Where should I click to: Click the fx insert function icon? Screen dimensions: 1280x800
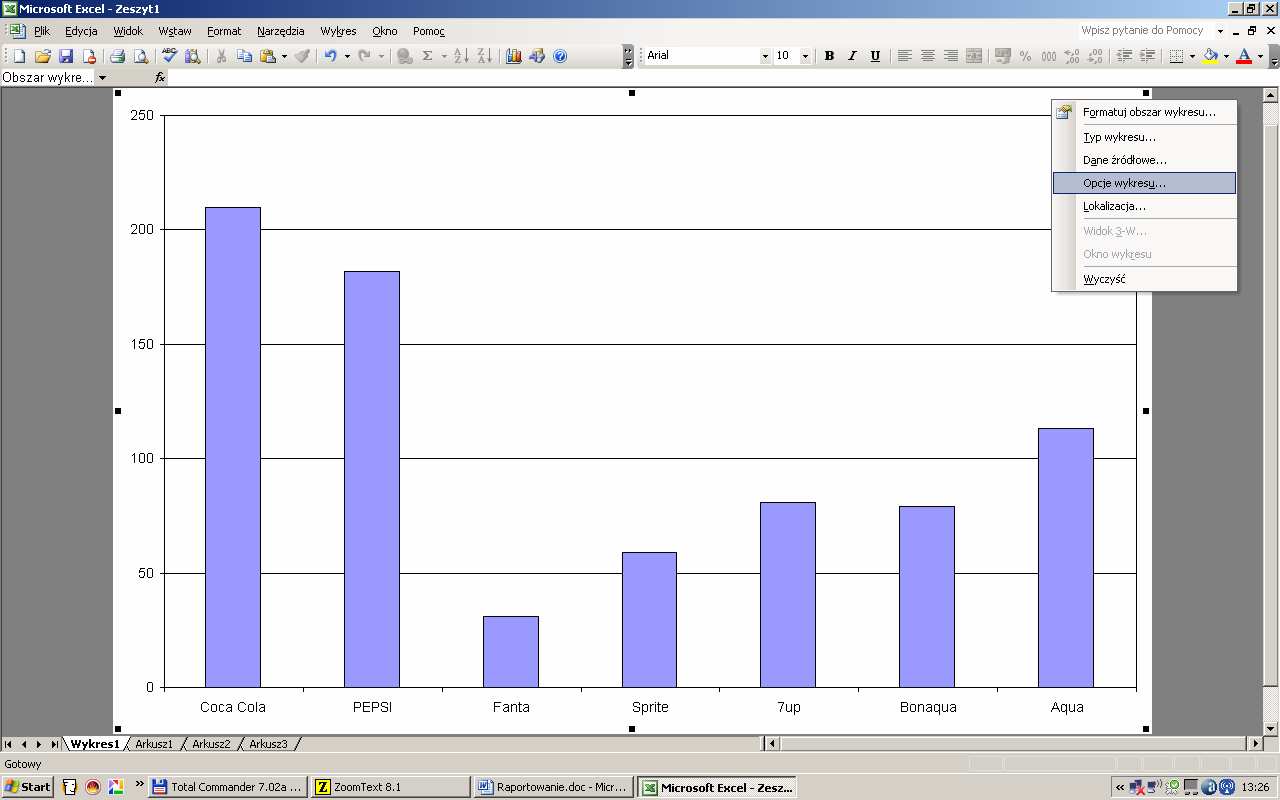coord(159,77)
